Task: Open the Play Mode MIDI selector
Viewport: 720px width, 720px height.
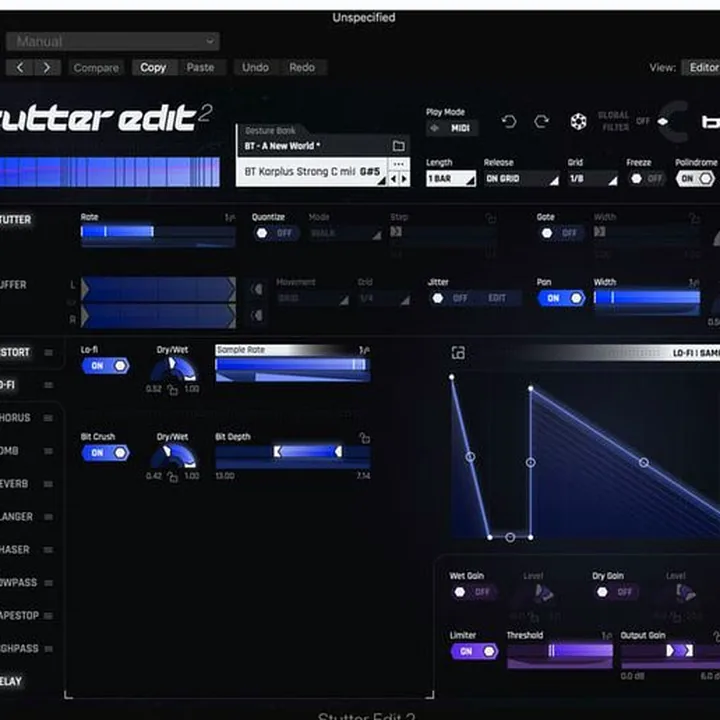Action: 452,128
